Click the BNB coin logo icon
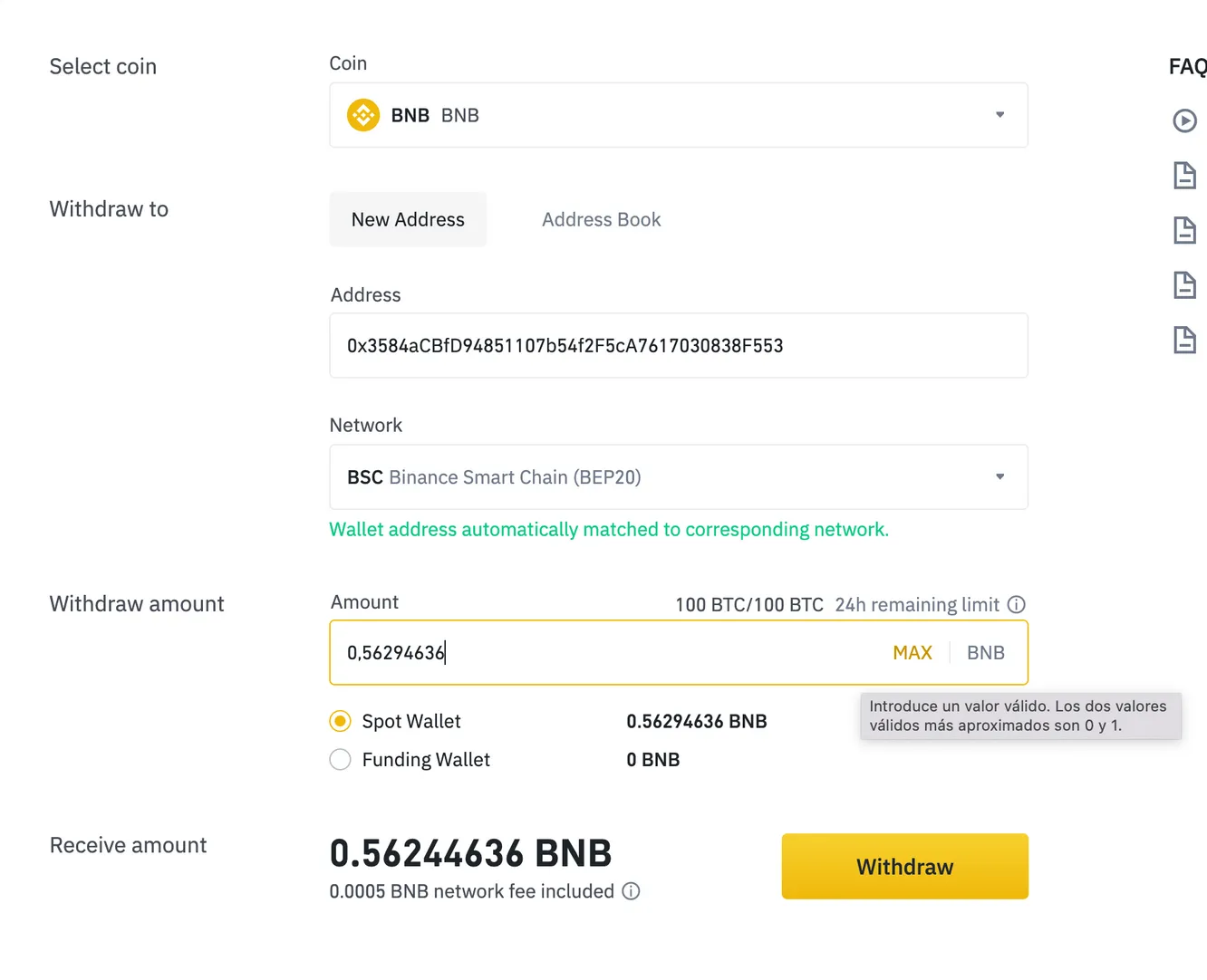This screenshot has height=980, width=1207. [x=363, y=115]
